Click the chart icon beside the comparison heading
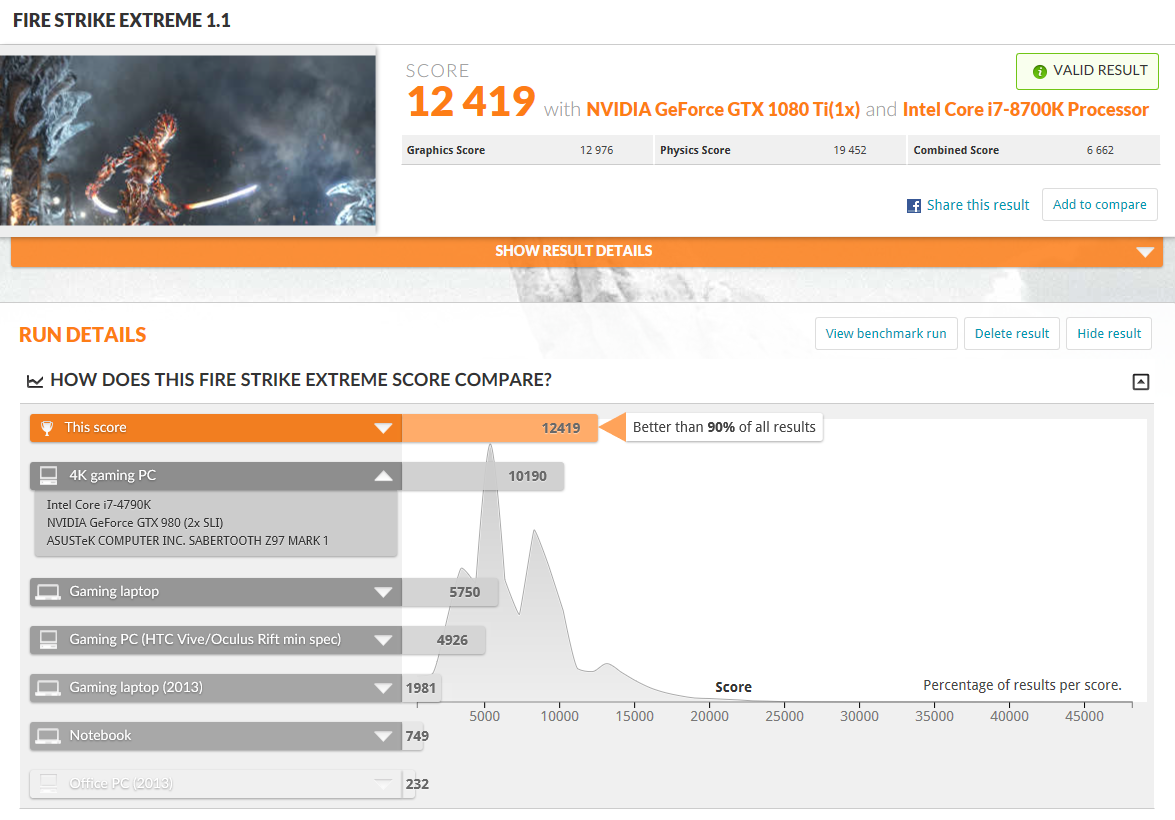This screenshot has height=820, width=1175. 34,382
